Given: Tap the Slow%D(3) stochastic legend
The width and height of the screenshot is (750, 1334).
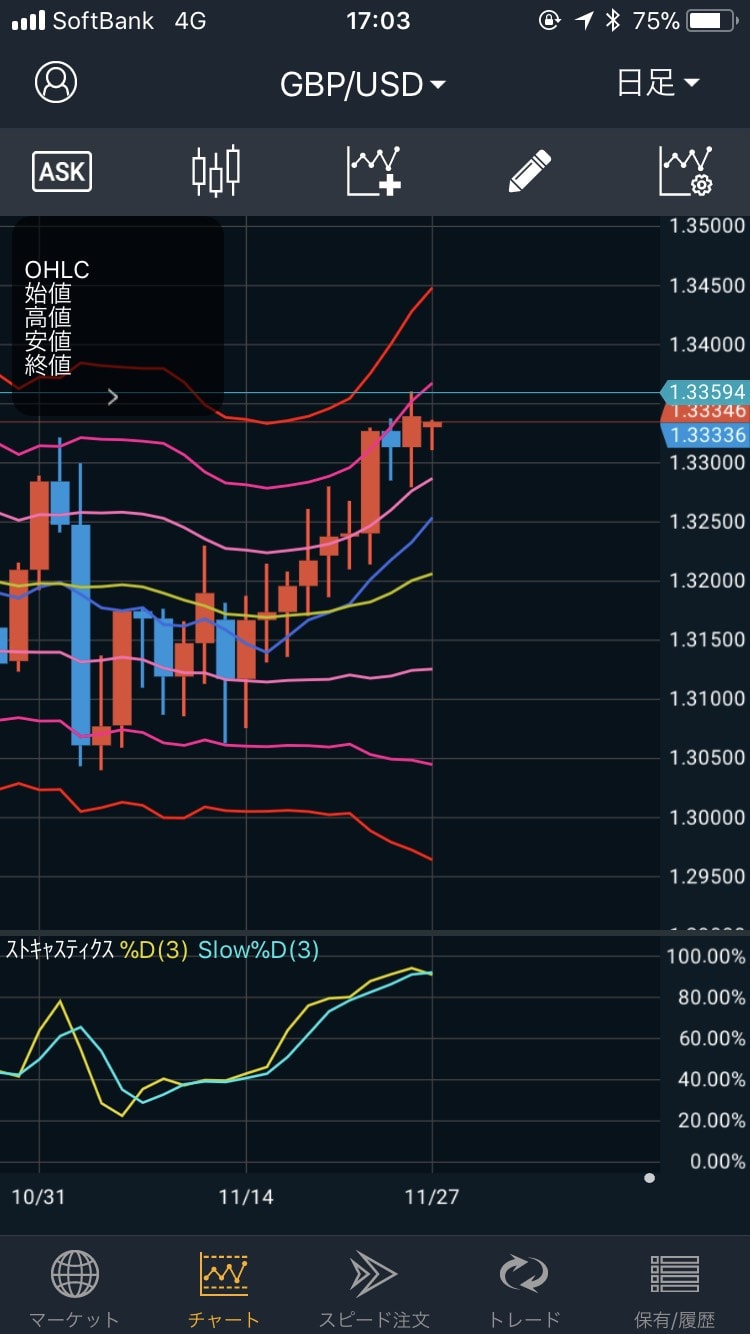Looking at the screenshot, I should 258,950.
